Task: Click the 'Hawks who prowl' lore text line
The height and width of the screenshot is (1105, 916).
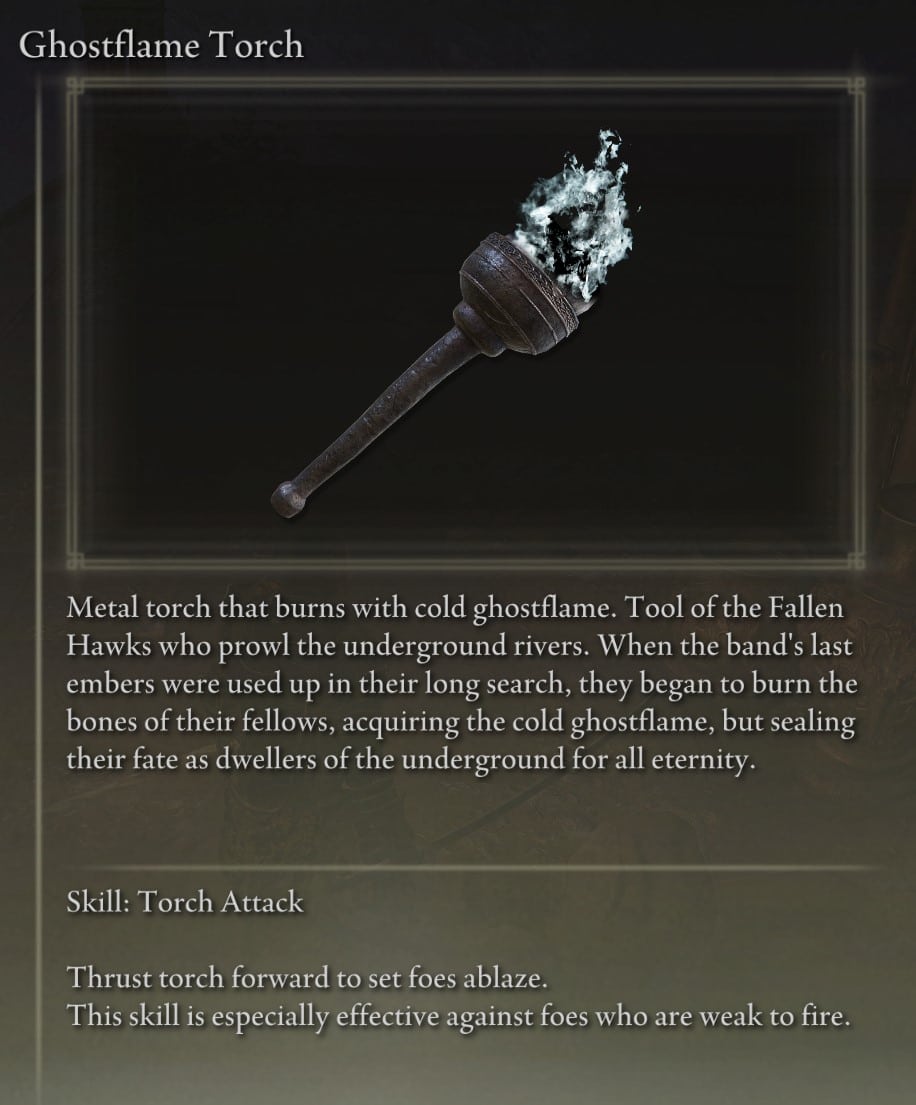Action: point(459,646)
